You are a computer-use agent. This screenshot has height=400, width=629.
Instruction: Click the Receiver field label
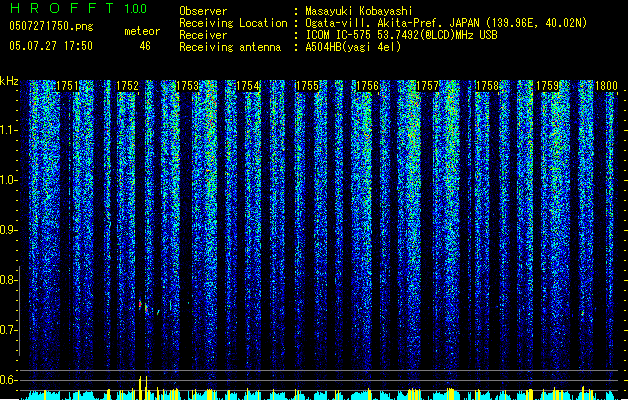[203, 35]
